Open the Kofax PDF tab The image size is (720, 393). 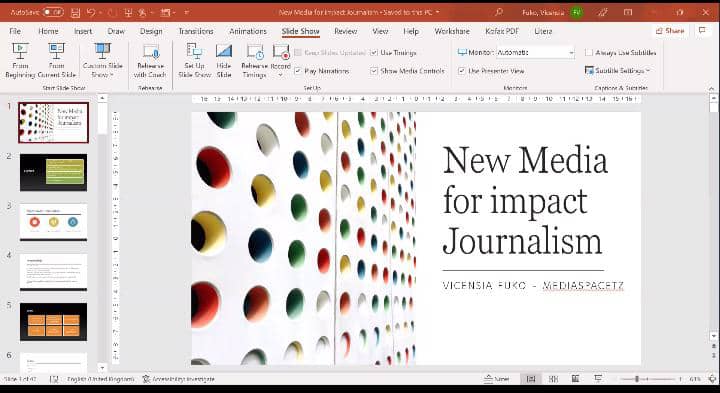(x=502, y=31)
